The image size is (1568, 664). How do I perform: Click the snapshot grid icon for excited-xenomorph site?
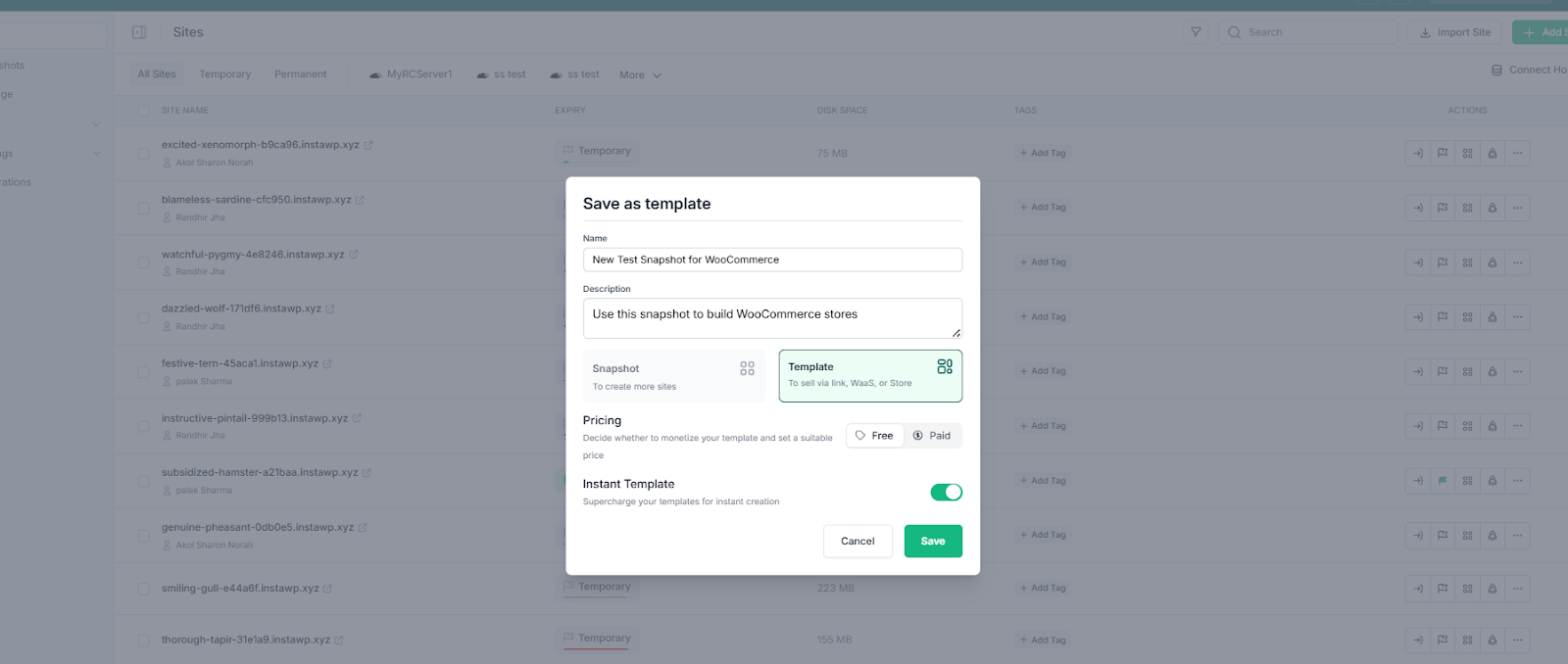click(x=1467, y=153)
